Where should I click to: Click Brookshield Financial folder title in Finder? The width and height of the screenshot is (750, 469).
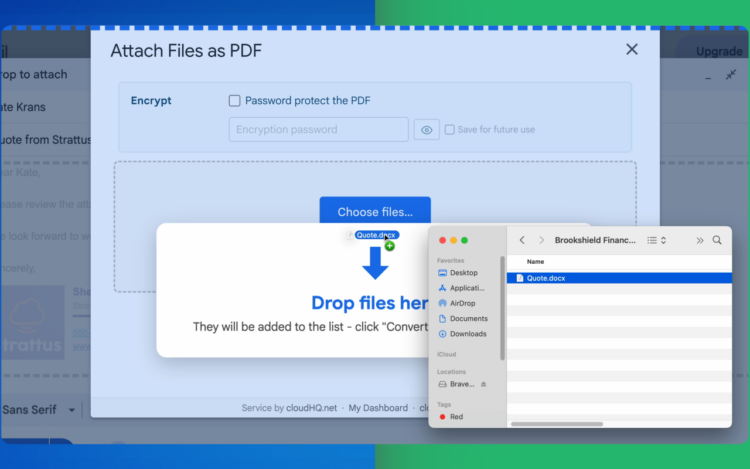(x=595, y=240)
